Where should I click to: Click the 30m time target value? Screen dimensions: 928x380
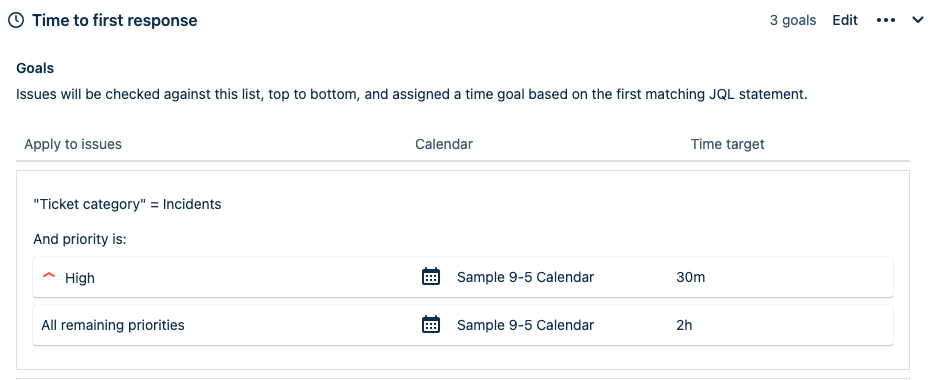click(691, 277)
